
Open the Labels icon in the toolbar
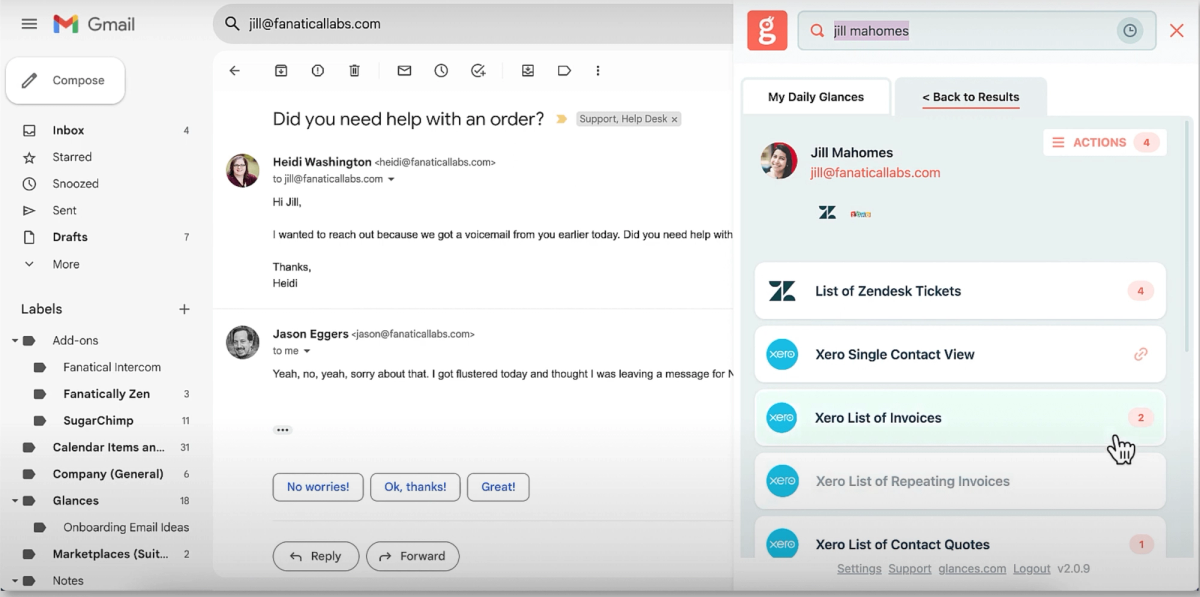tap(564, 71)
